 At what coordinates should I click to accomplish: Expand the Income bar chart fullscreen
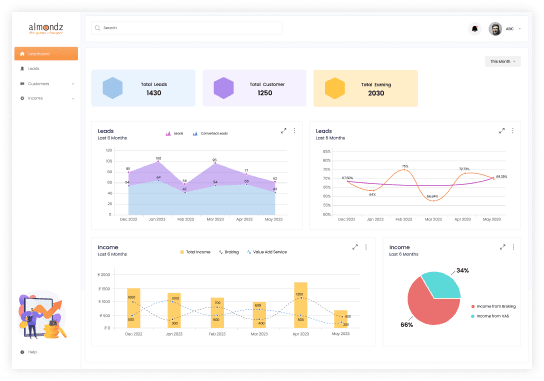(x=355, y=247)
